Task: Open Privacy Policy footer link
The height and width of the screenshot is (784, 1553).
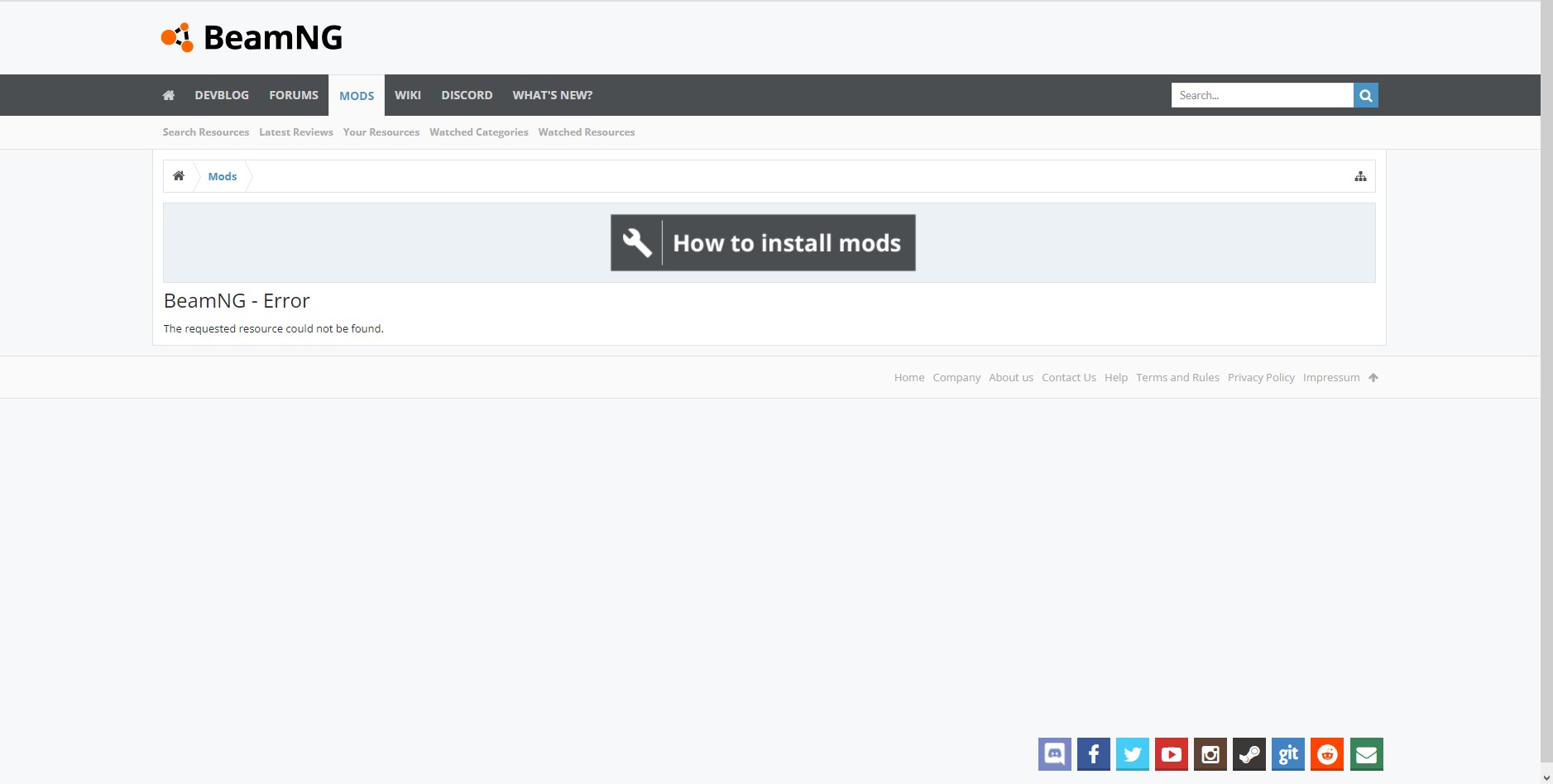Action: pos(1261,377)
